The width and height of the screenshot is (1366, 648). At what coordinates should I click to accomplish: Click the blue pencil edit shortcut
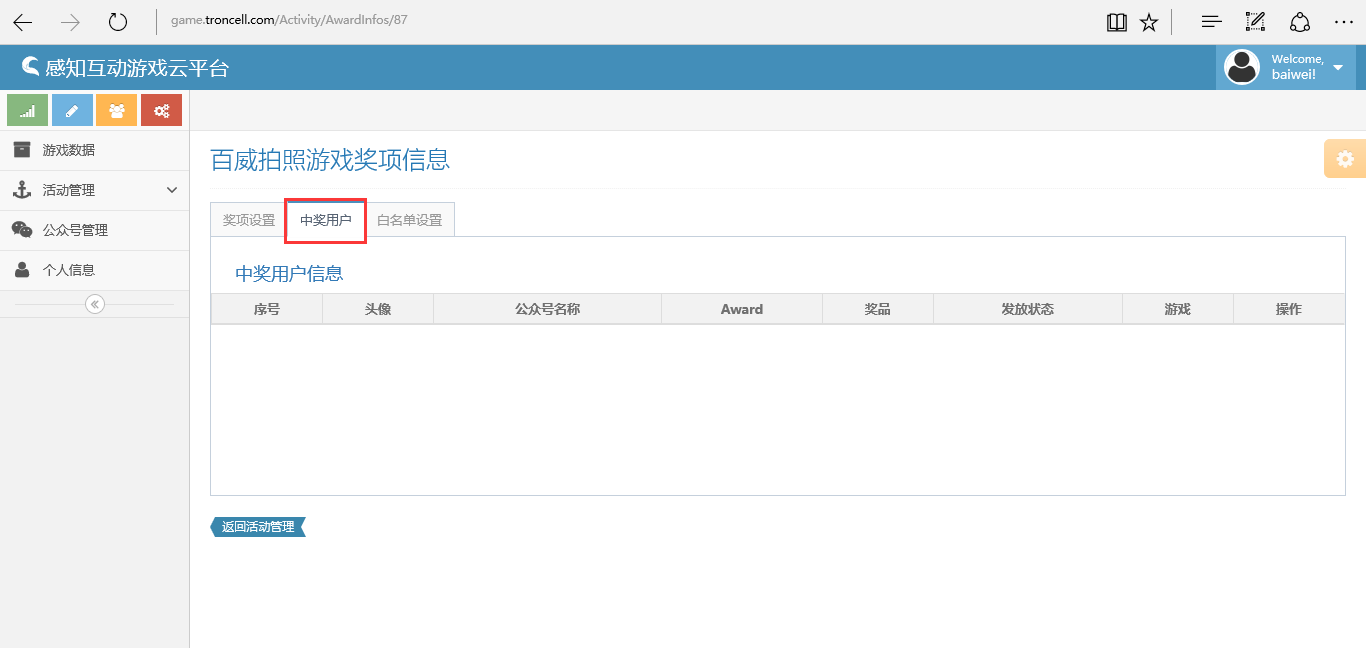click(72, 110)
